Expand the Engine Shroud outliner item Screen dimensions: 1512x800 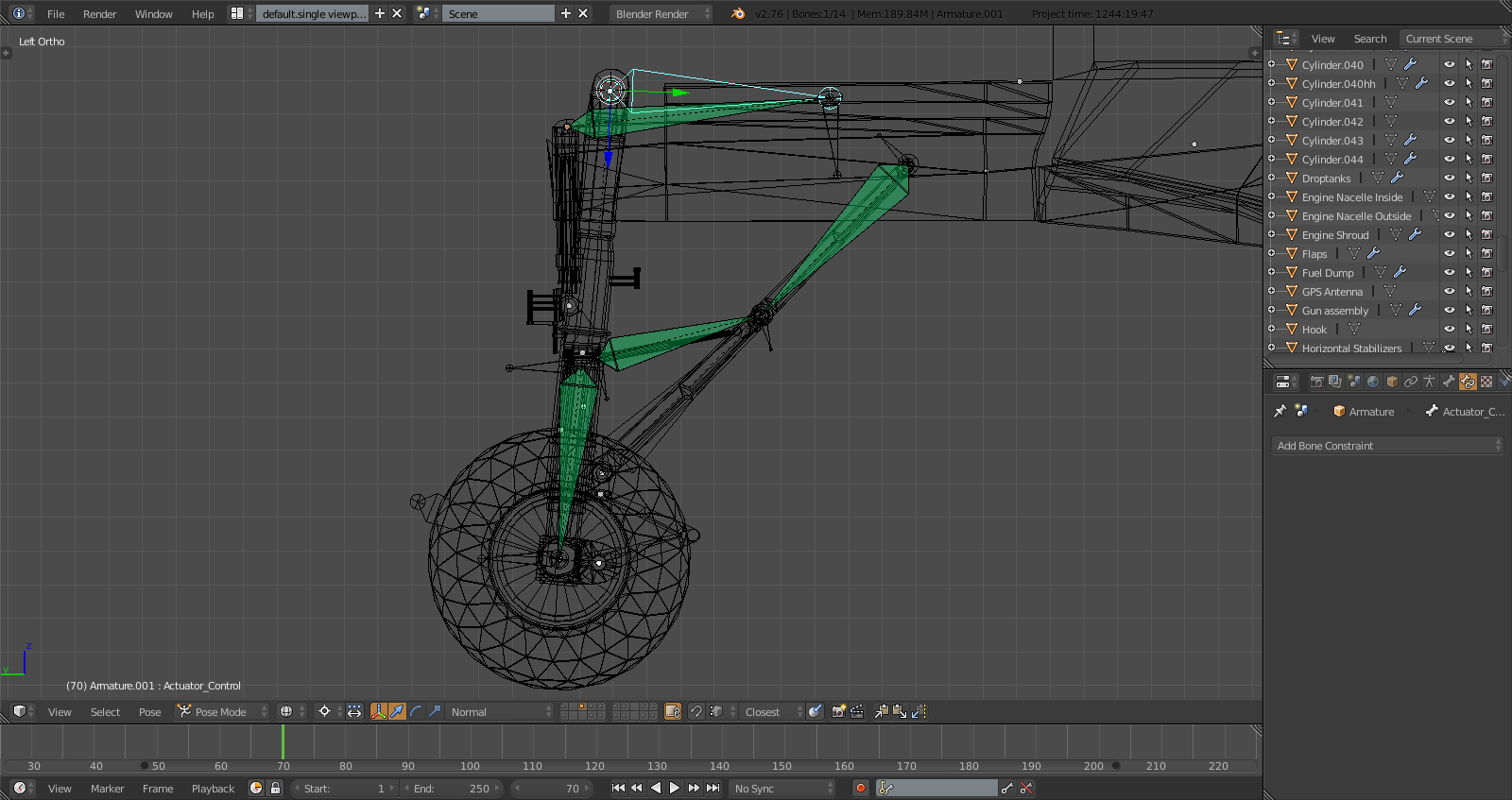coord(1272,234)
